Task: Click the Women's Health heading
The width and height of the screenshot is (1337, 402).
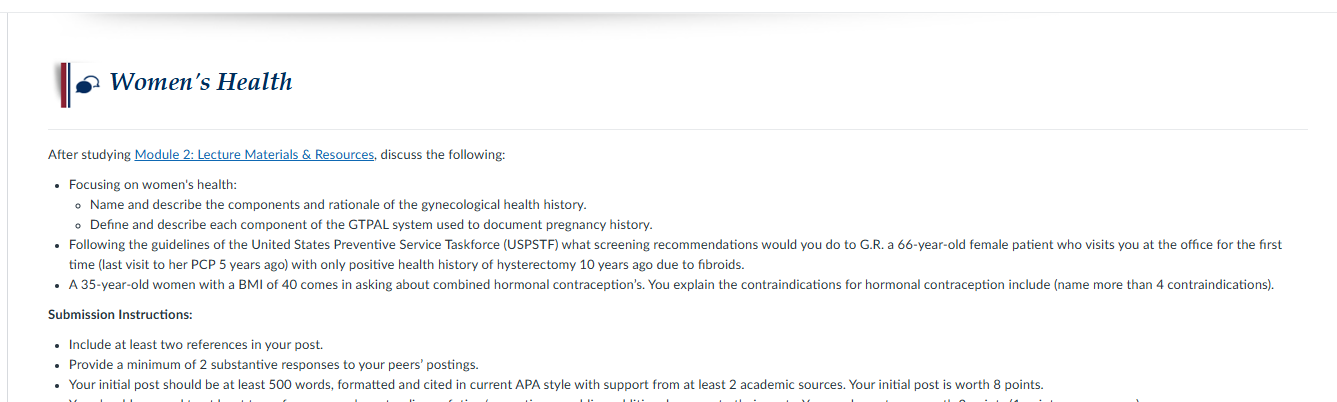Action: click(x=201, y=82)
